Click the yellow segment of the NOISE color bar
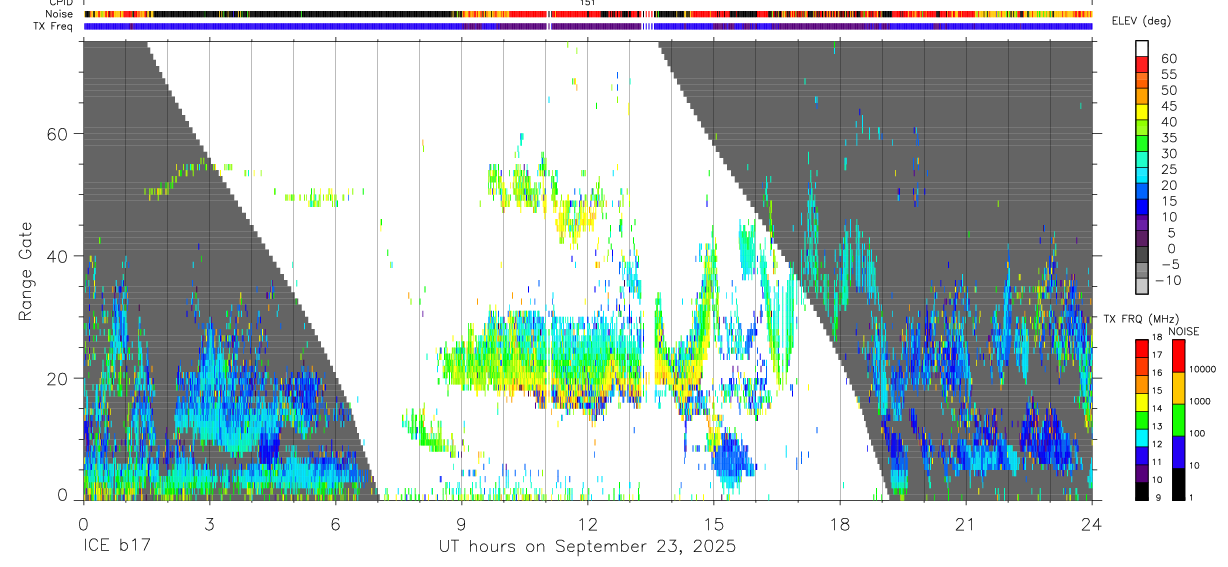Image resolution: width=1228 pixels, height=567 pixels. [1179, 387]
